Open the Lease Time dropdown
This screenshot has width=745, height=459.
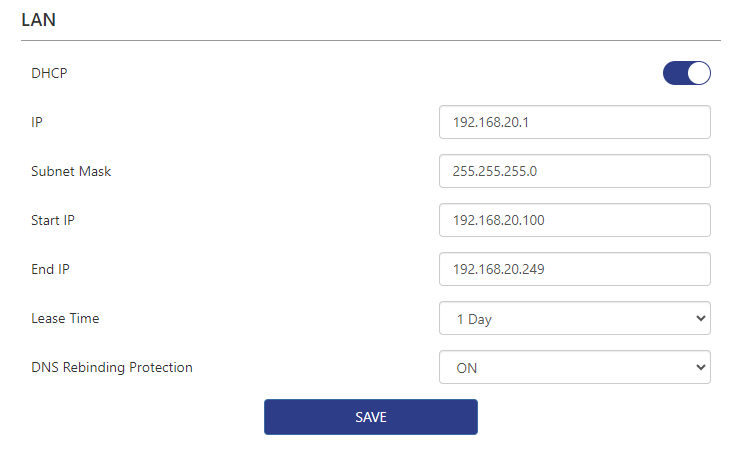(574, 319)
